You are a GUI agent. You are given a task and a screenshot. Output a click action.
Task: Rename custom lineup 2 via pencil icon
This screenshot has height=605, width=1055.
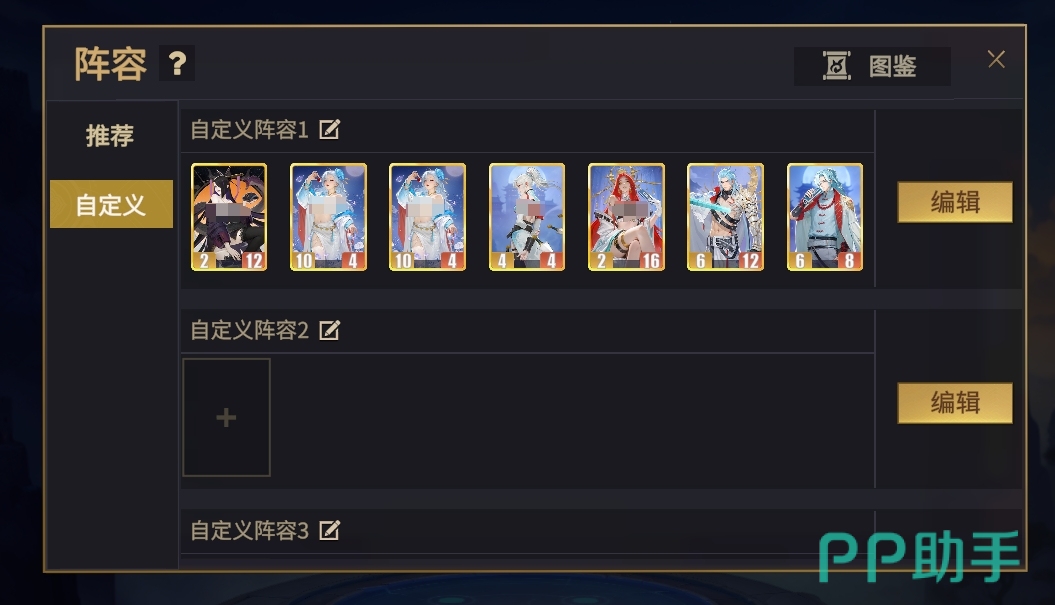(x=329, y=330)
